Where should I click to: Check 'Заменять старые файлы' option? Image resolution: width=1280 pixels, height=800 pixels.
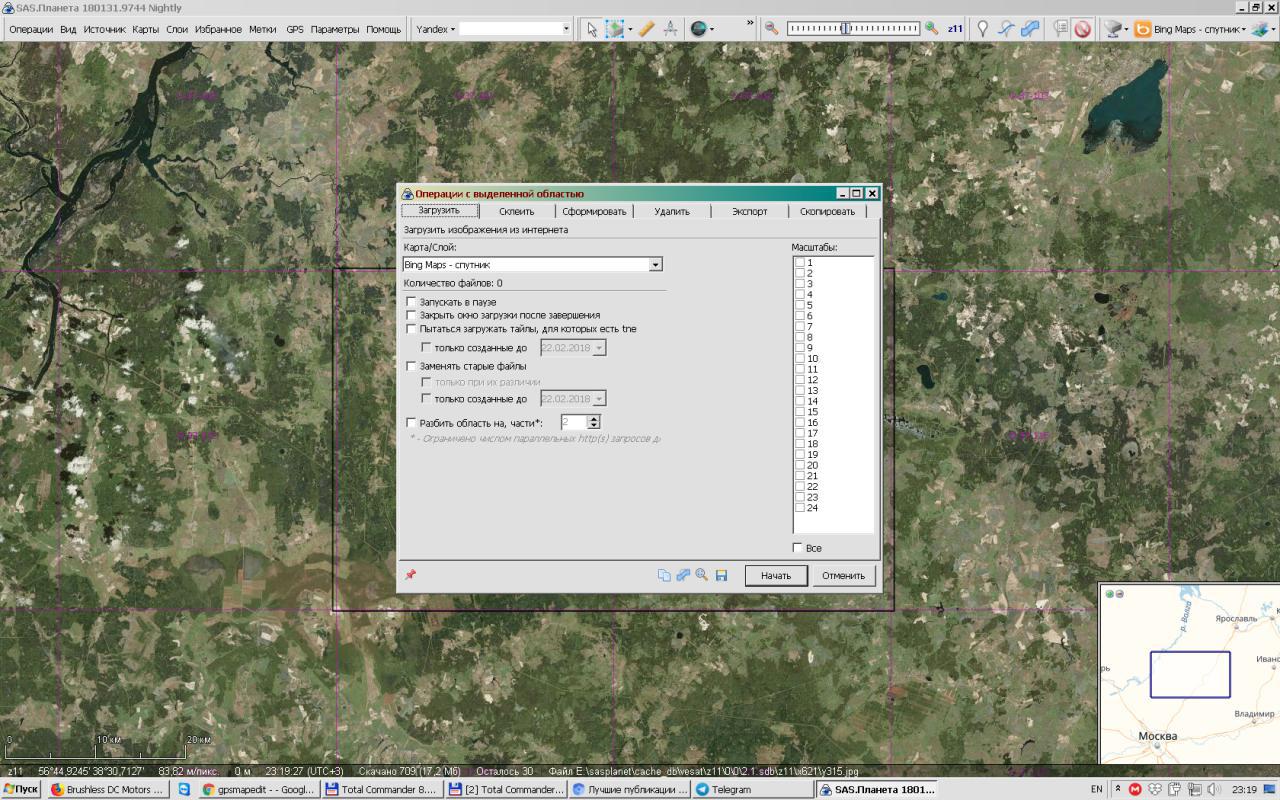411,366
